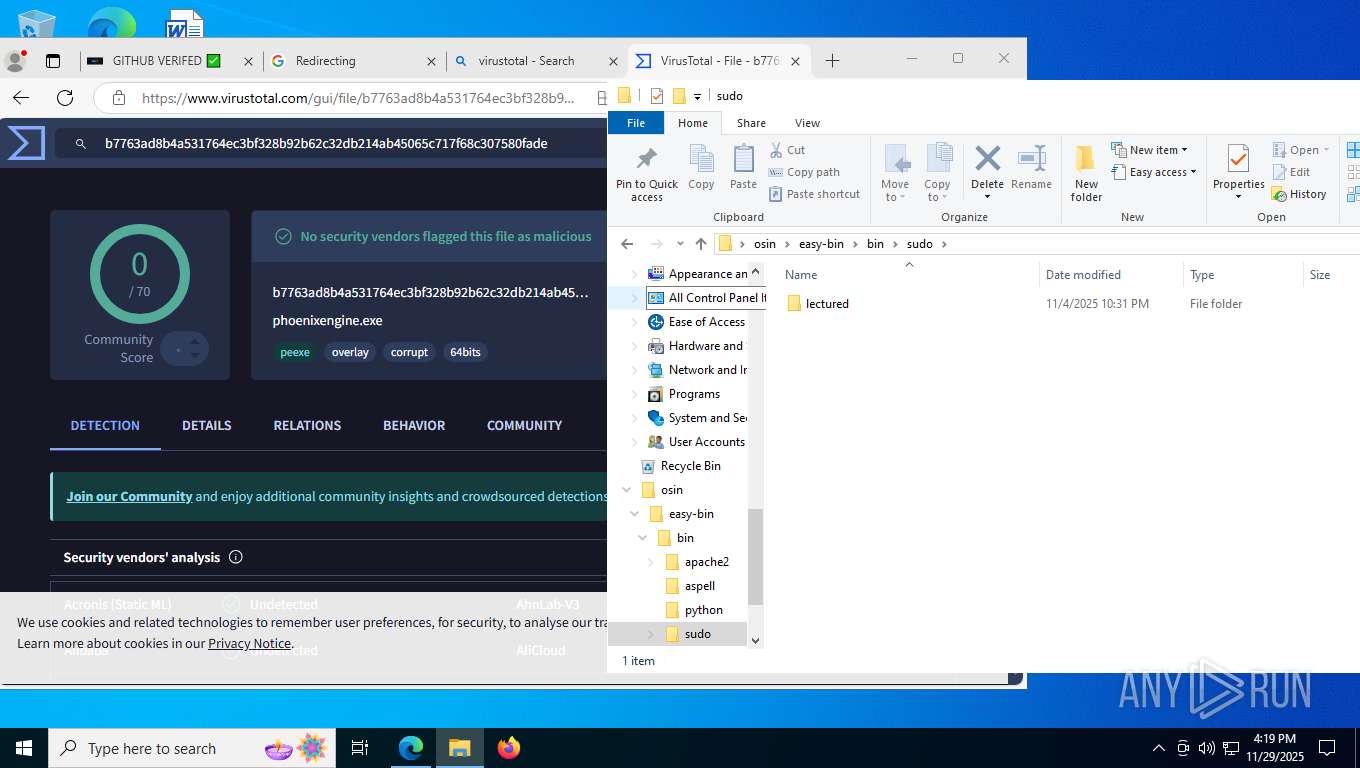Screen dimensions: 1360x768
Task: Open recent locations dropdown arrow
Action: [x=680, y=244]
